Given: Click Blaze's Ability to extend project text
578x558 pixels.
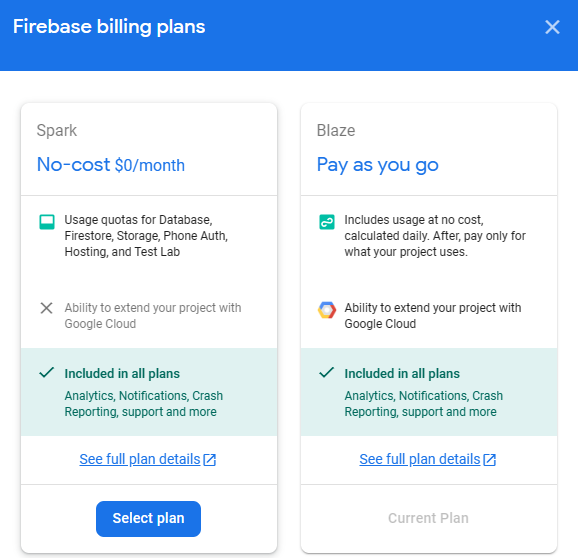Looking at the screenshot, I should pos(433,315).
